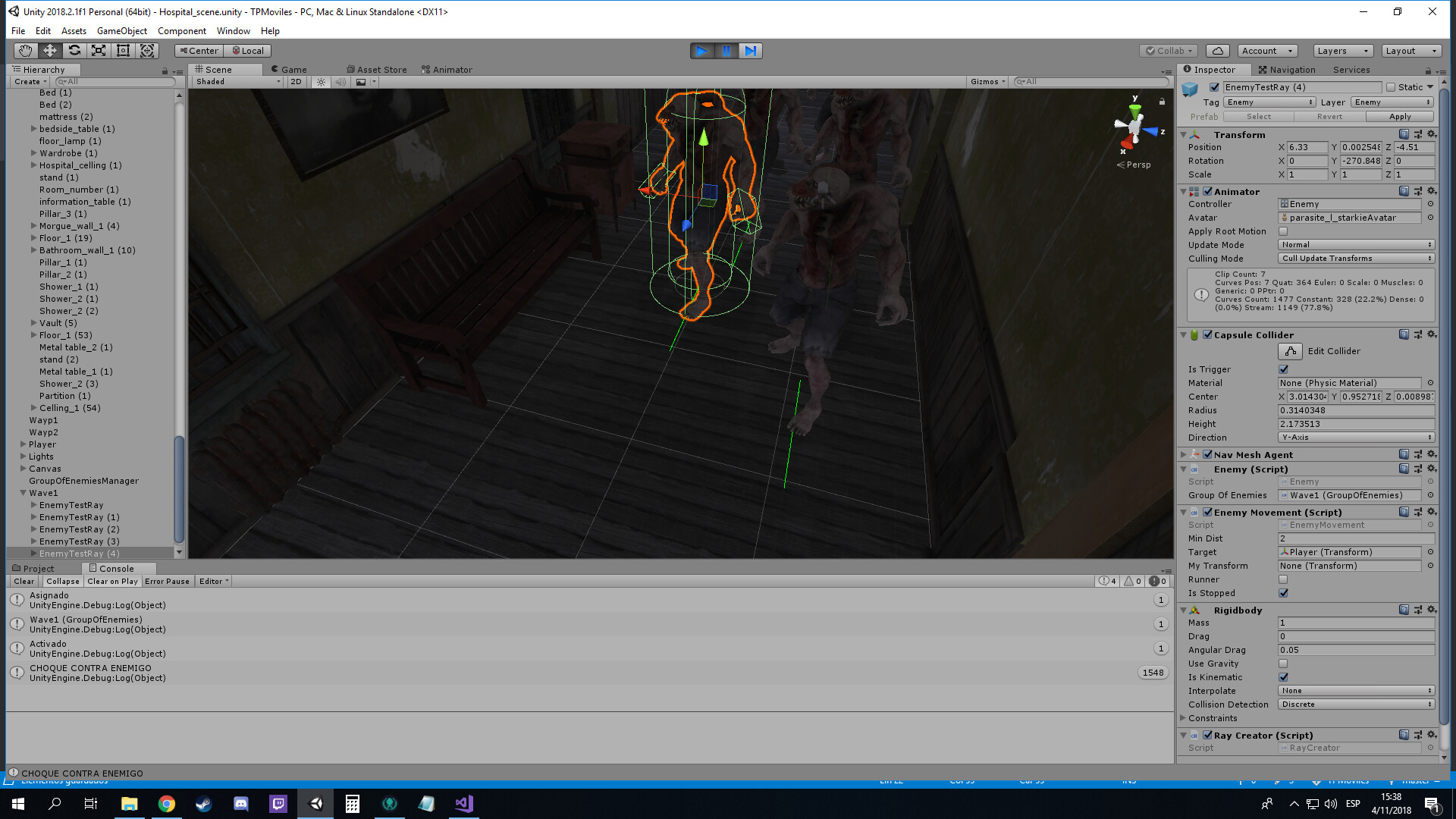This screenshot has height=819, width=1456.
Task: Disable Is Trigger on the Capsule Collider
Action: coord(1282,369)
